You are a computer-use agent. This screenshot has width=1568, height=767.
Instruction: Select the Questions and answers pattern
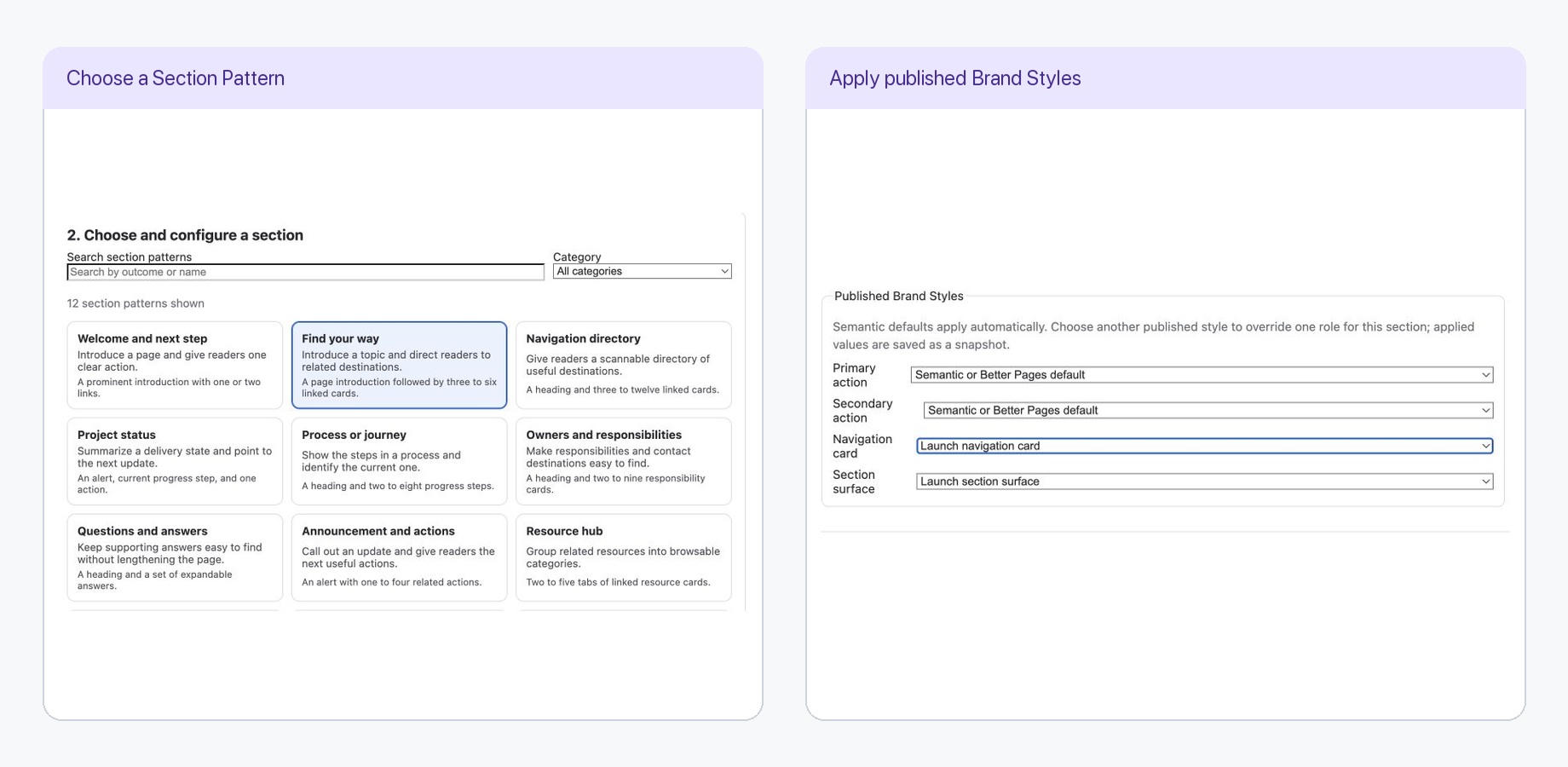point(175,557)
